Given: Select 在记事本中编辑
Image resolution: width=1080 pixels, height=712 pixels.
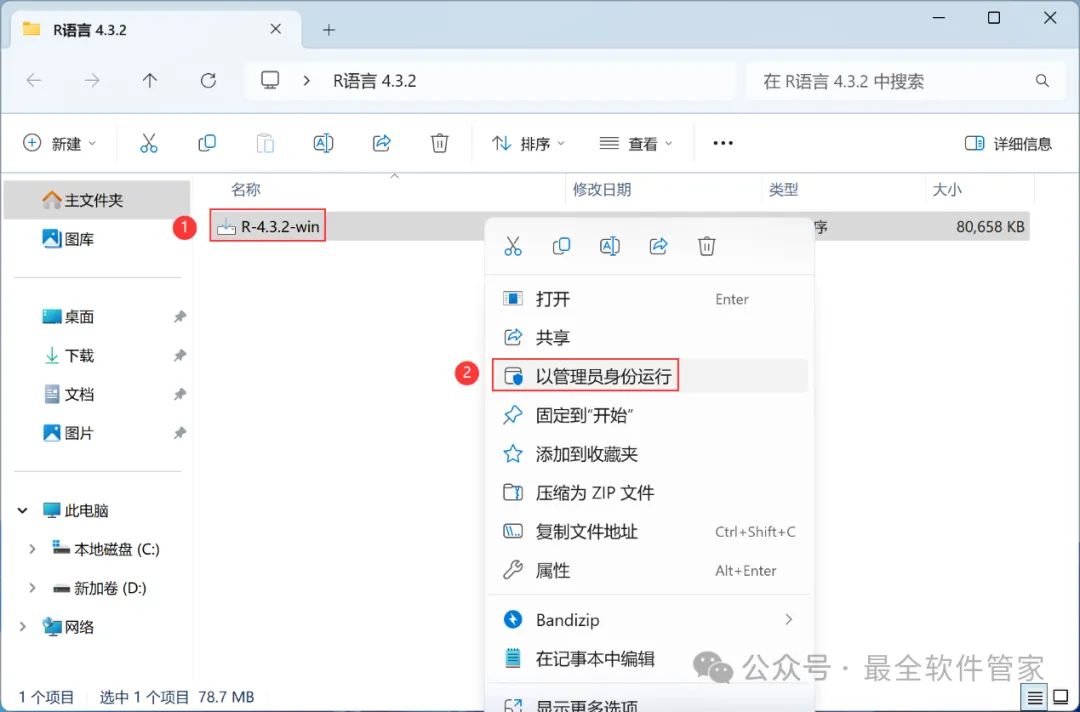Looking at the screenshot, I should pyautogui.click(x=650, y=659).
